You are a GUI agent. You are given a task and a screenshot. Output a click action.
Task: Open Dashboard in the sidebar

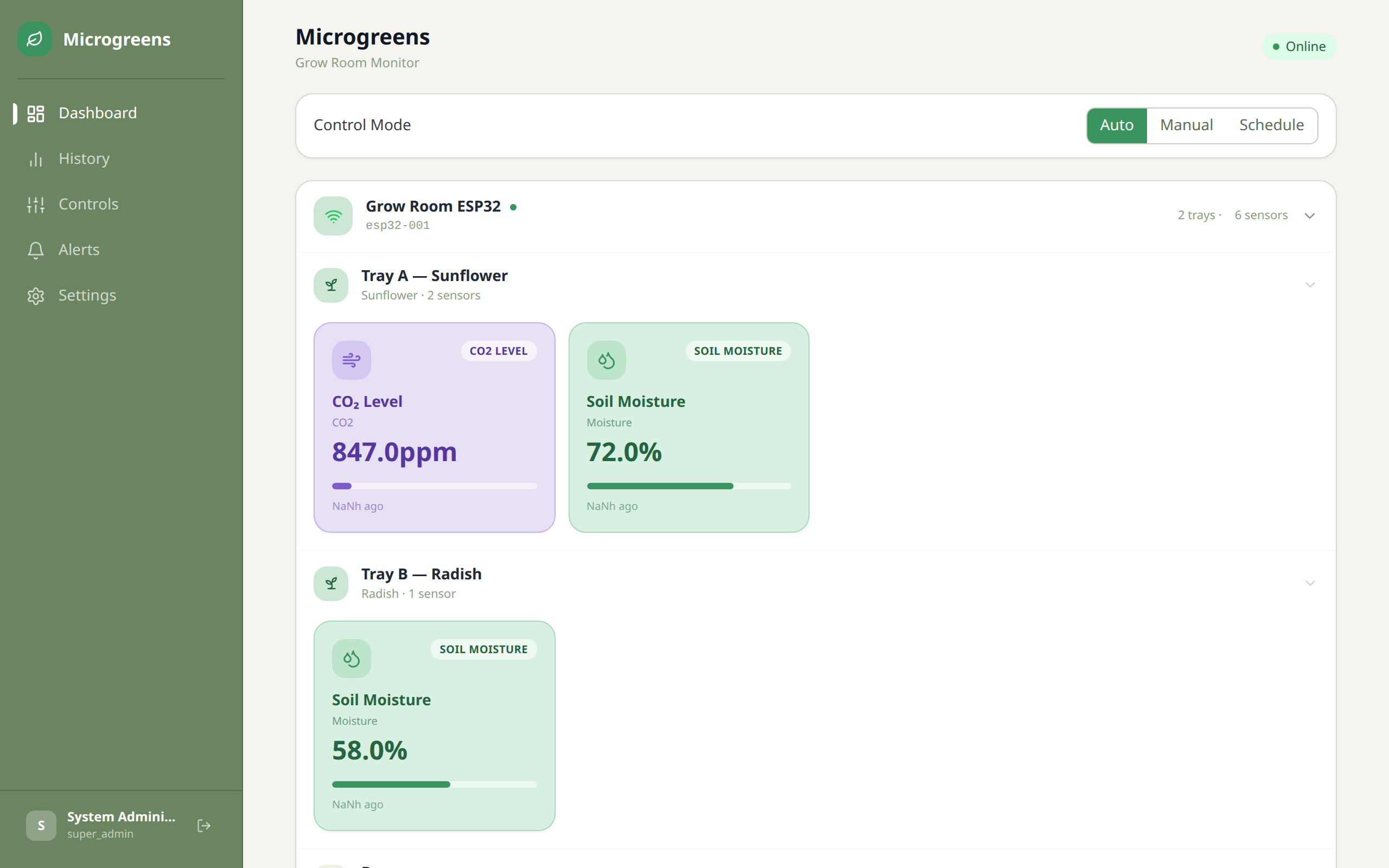coord(121,113)
